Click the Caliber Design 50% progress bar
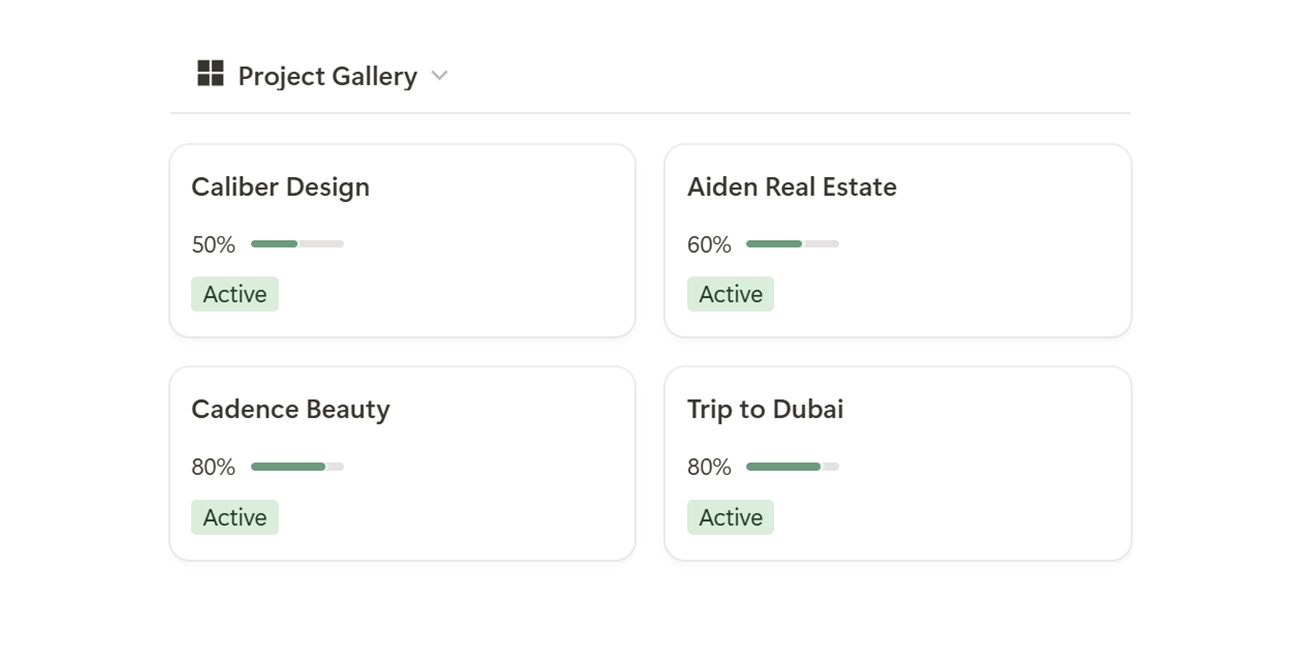 (x=297, y=244)
